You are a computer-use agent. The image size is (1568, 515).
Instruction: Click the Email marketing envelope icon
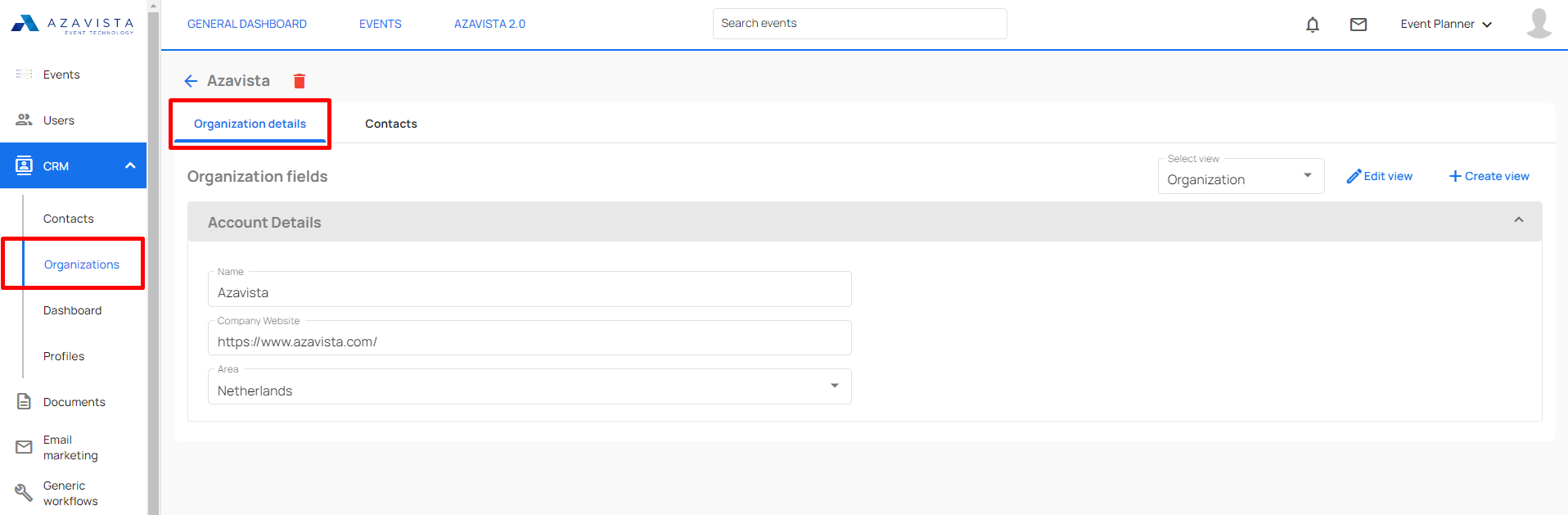coord(24,447)
